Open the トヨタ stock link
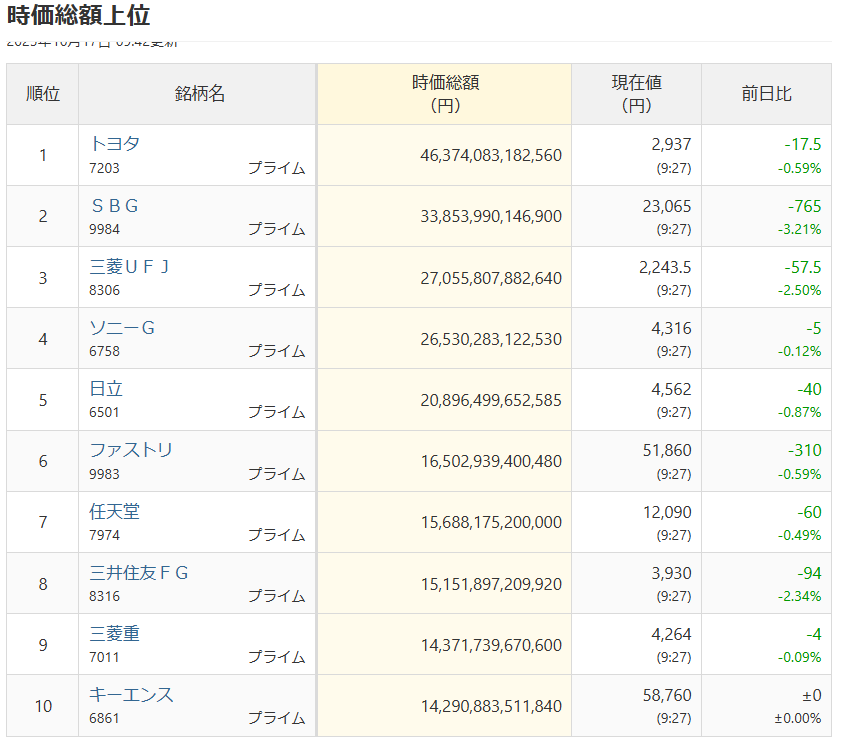Image resolution: width=844 pixels, height=737 pixels. 115,144
